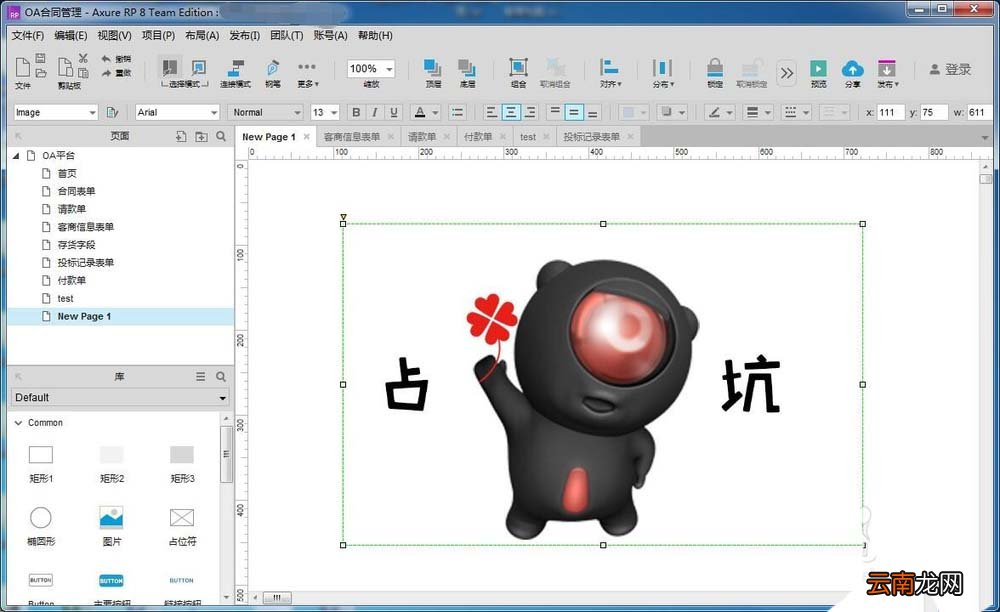Edit the w width field

click(x=980, y=112)
